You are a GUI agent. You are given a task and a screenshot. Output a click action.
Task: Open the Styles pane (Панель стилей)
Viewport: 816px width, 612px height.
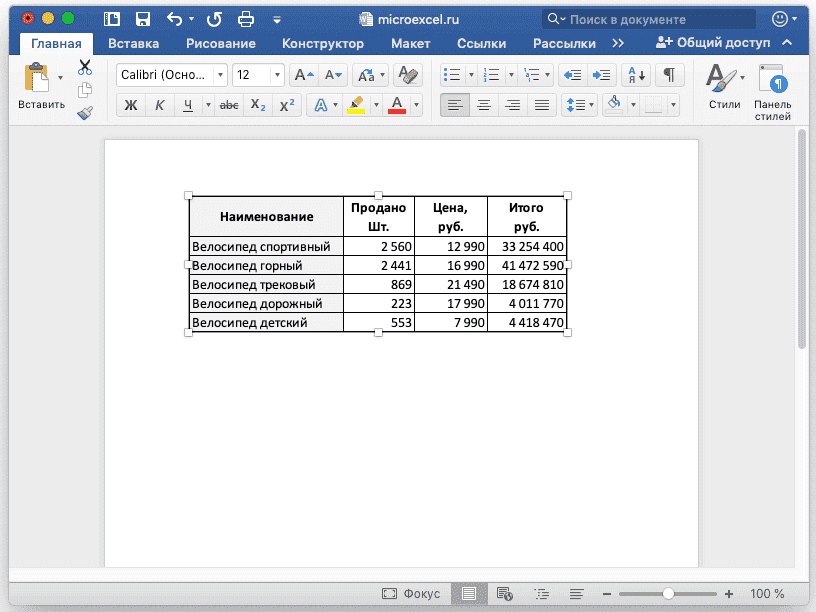point(772,92)
